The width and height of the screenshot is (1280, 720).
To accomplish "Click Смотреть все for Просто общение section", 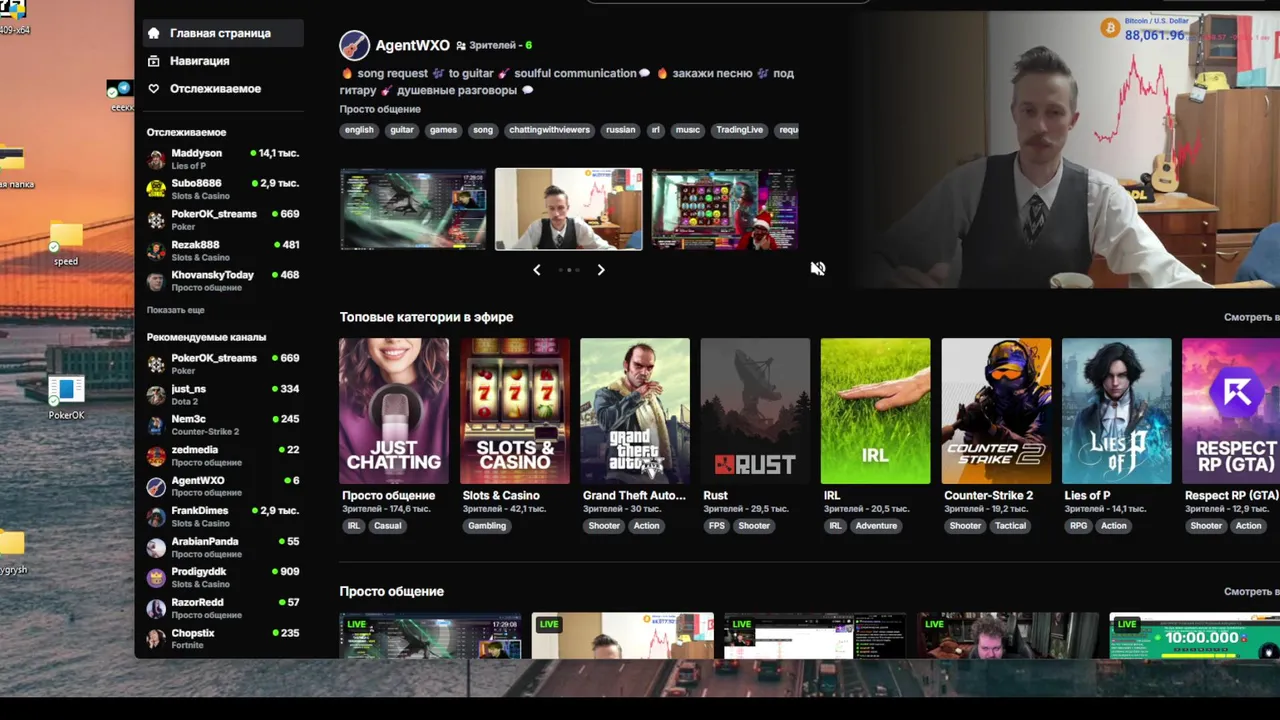I will pos(1251,591).
